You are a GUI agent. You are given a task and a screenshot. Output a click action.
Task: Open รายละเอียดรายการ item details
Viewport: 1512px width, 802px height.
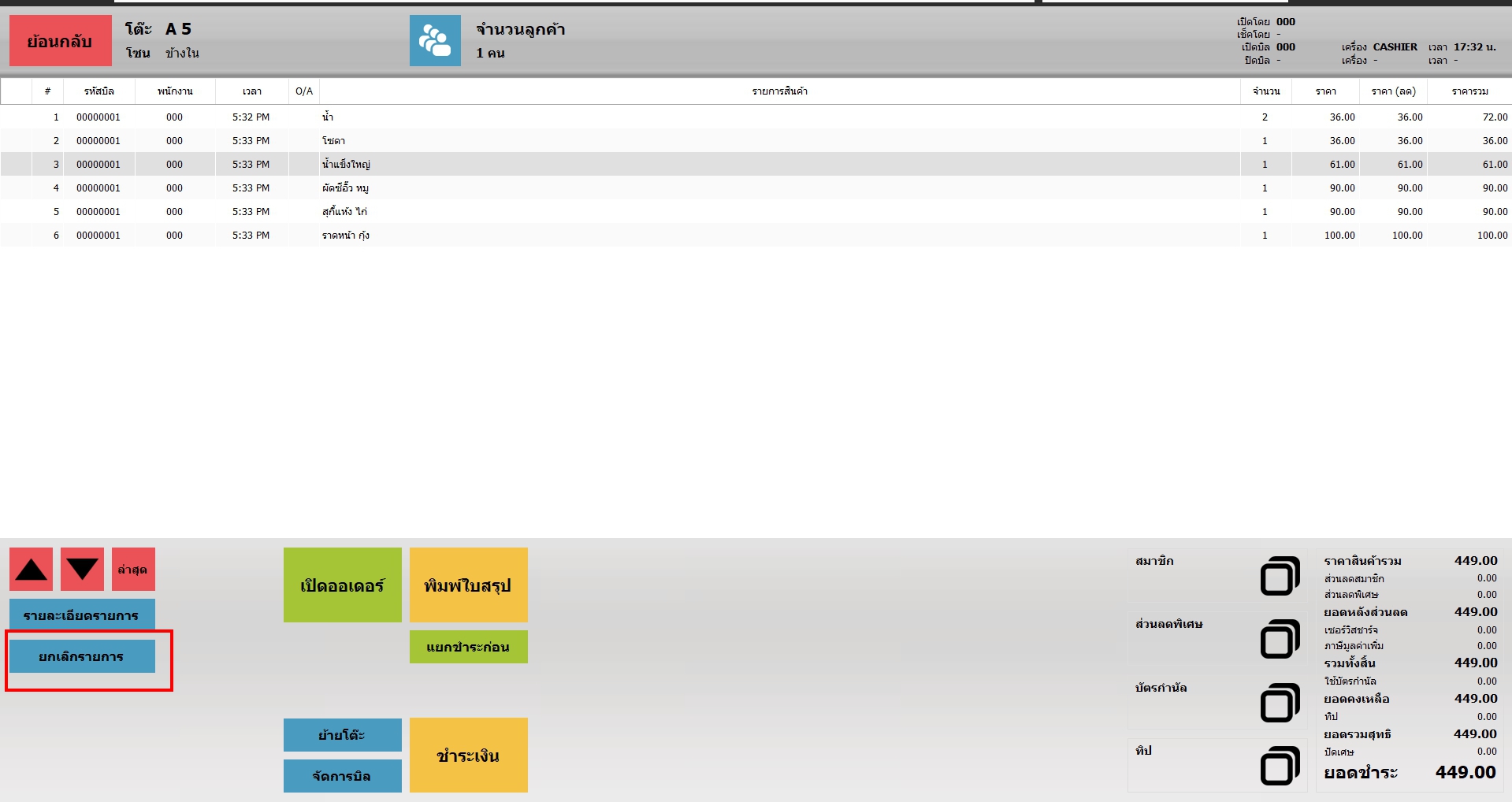point(82,615)
